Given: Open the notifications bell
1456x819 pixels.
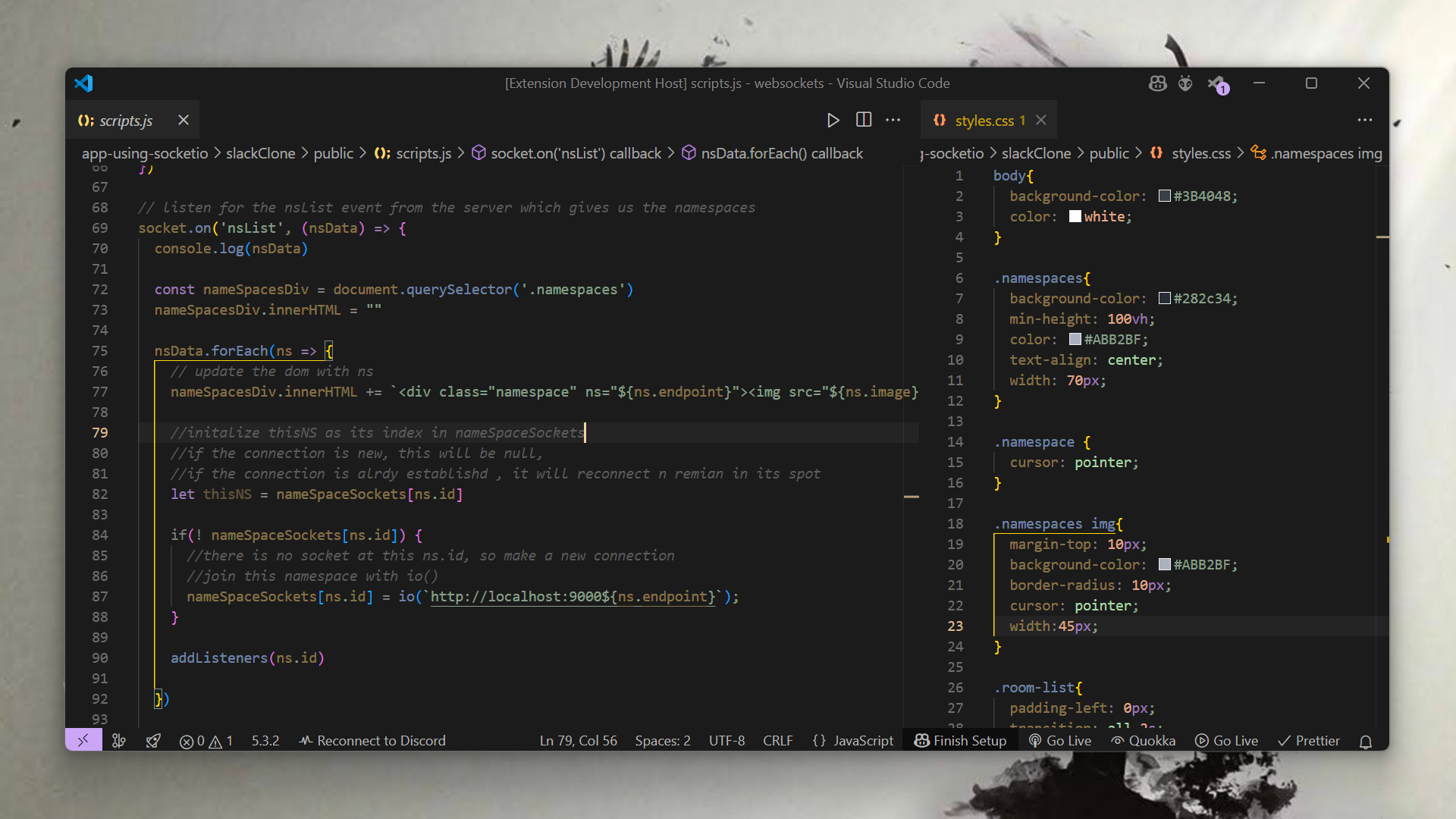Looking at the screenshot, I should [x=1365, y=741].
